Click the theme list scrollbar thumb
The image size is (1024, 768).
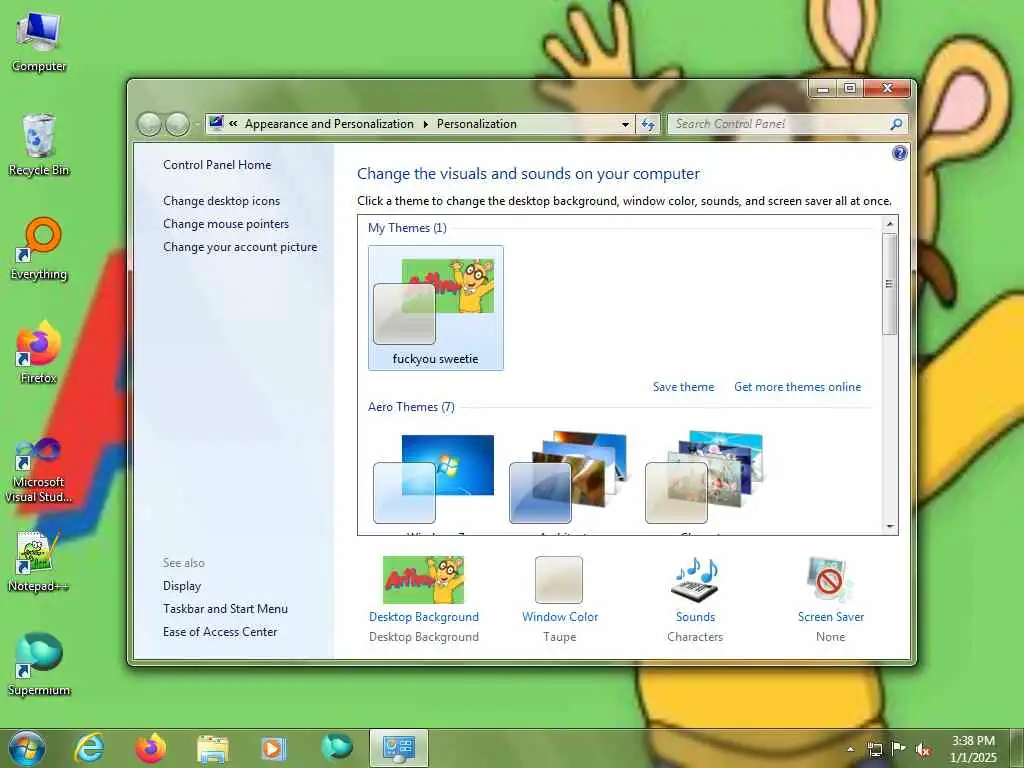(x=889, y=284)
